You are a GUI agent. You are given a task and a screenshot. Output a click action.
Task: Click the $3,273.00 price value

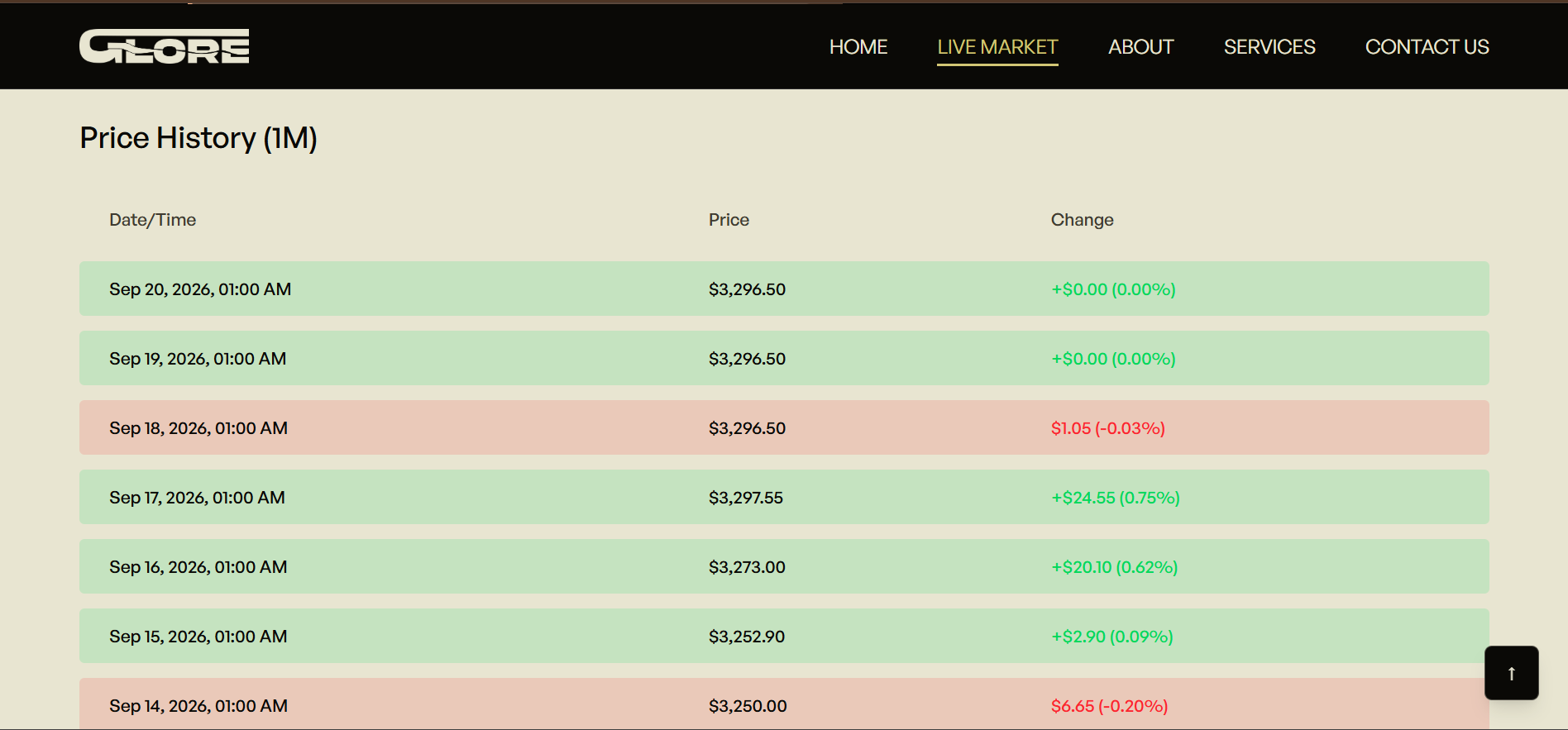(747, 567)
